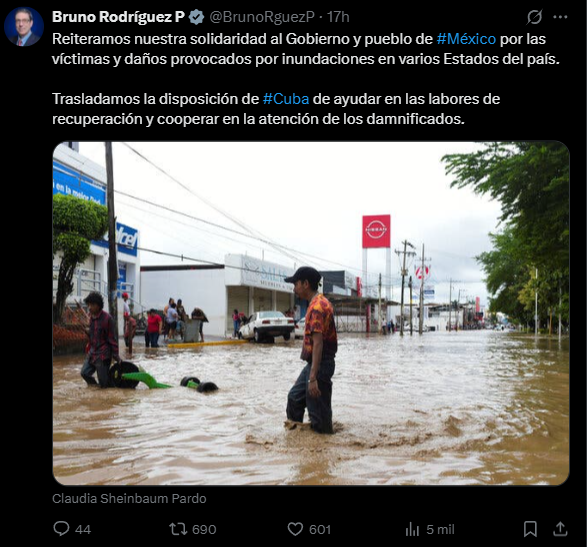Image resolution: width=587 pixels, height=547 pixels.
Task: Click the Bruno Rodríguez P display name
Action: [118, 17]
